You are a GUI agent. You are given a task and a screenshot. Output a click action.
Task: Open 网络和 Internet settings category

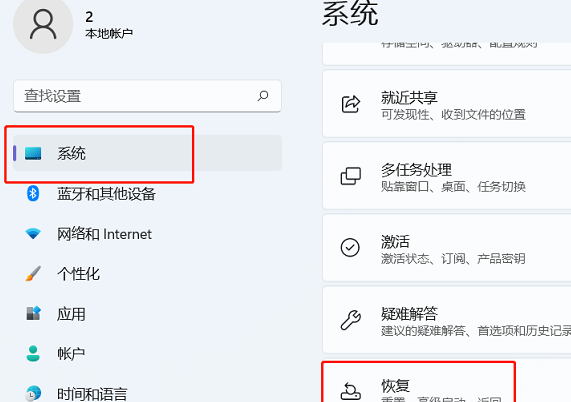pos(147,234)
